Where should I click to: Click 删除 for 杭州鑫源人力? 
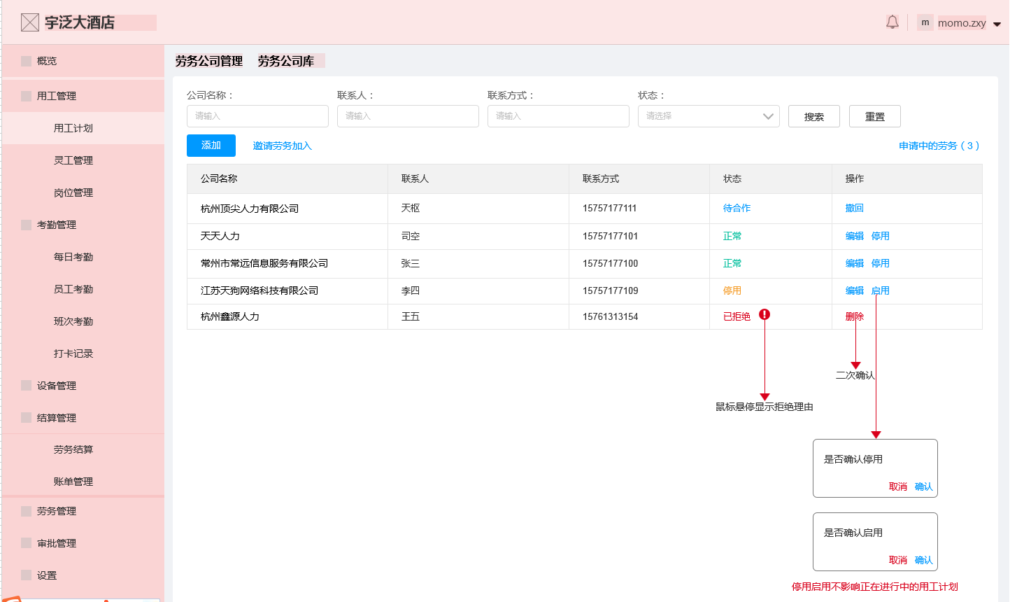(854, 317)
